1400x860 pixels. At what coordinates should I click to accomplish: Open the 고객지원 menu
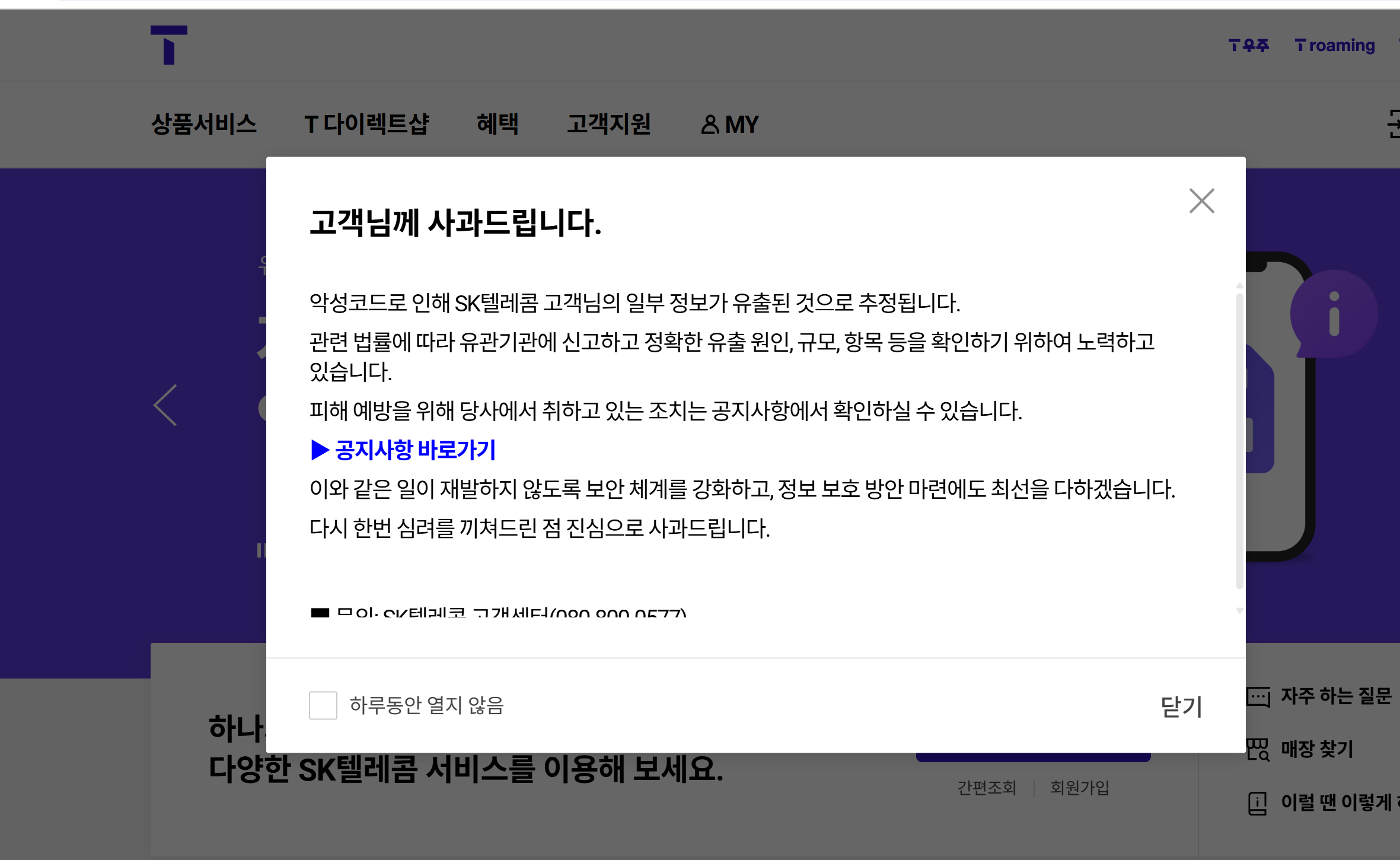click(x=608, y=125)
